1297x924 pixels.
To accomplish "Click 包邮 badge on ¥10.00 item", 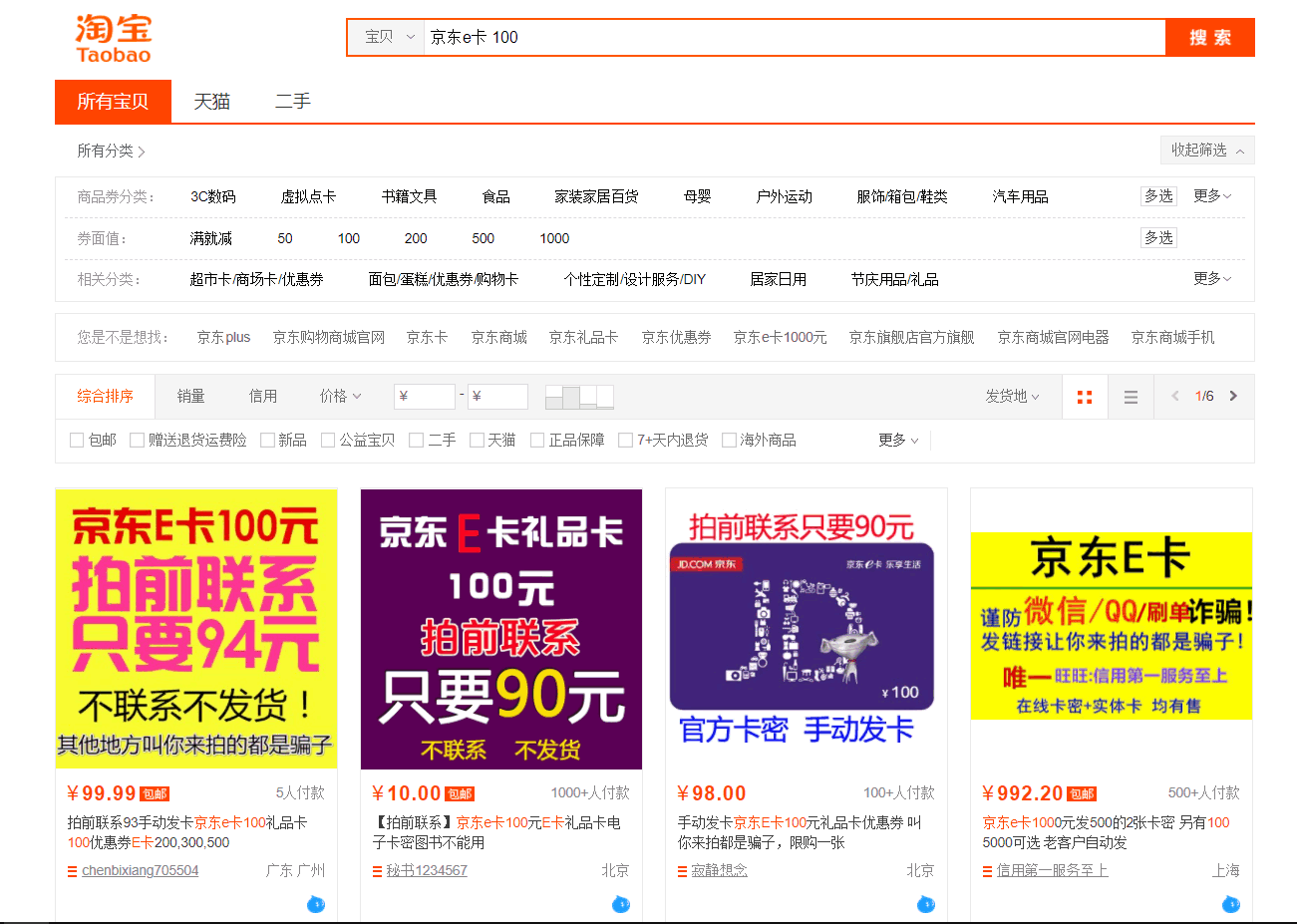I will point(460,794).
